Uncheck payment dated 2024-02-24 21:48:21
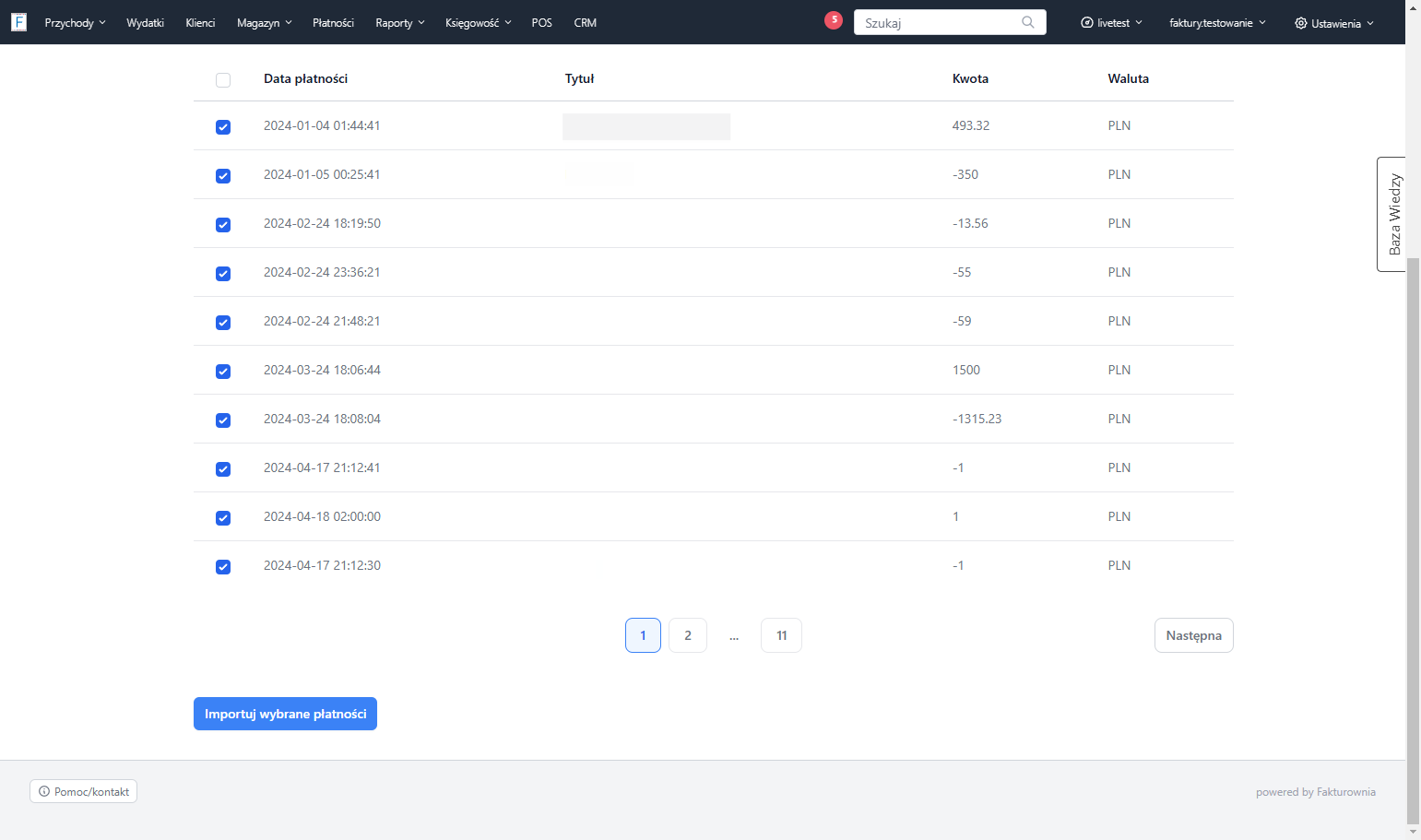1421x840 pixels. point(223,323)
